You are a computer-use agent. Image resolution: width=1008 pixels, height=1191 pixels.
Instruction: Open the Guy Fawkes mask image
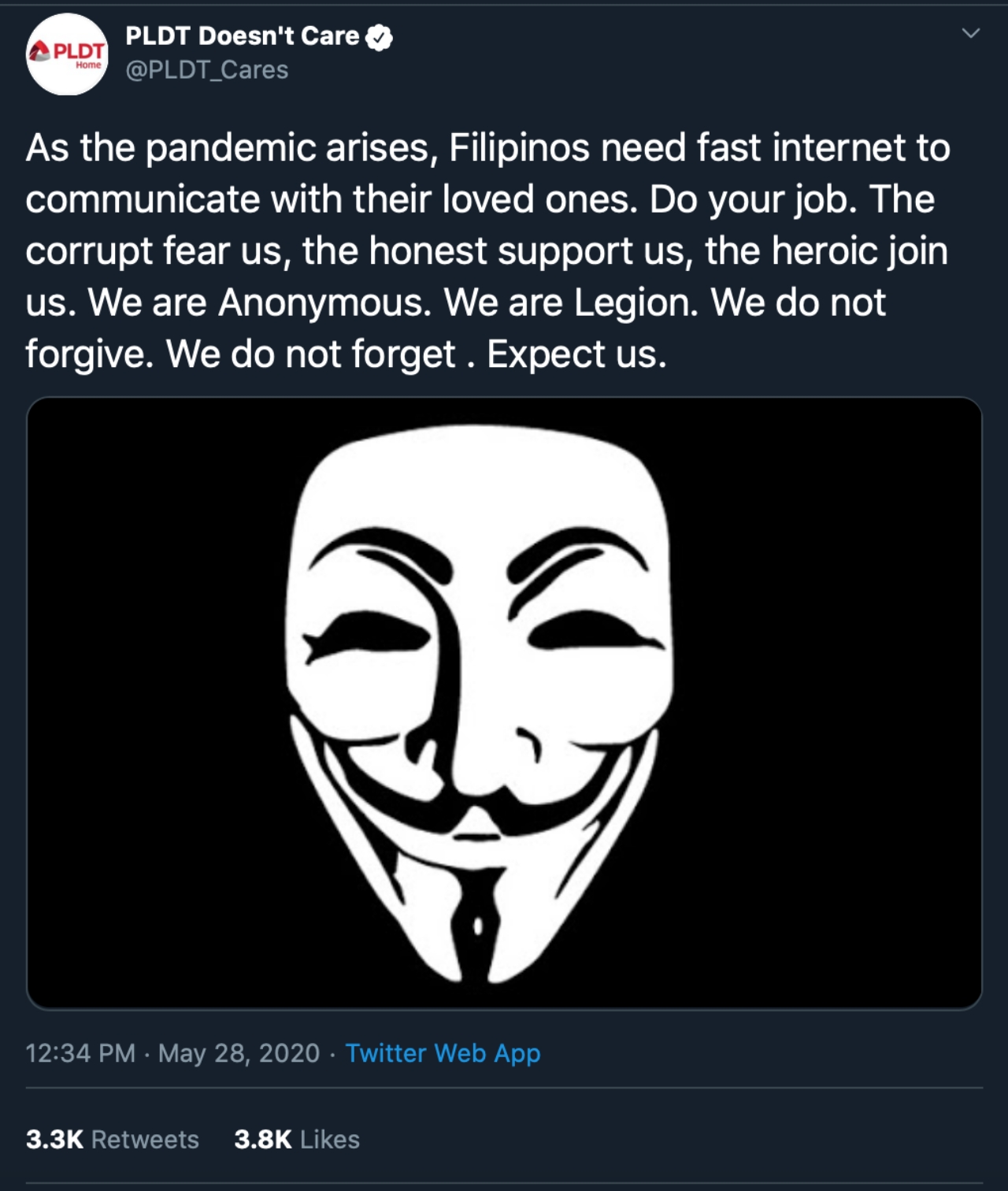tap(504, 703)
